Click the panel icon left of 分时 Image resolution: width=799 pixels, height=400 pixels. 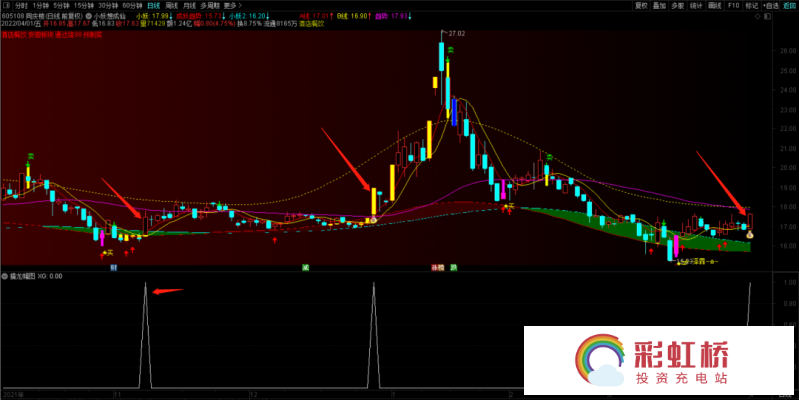6,6
